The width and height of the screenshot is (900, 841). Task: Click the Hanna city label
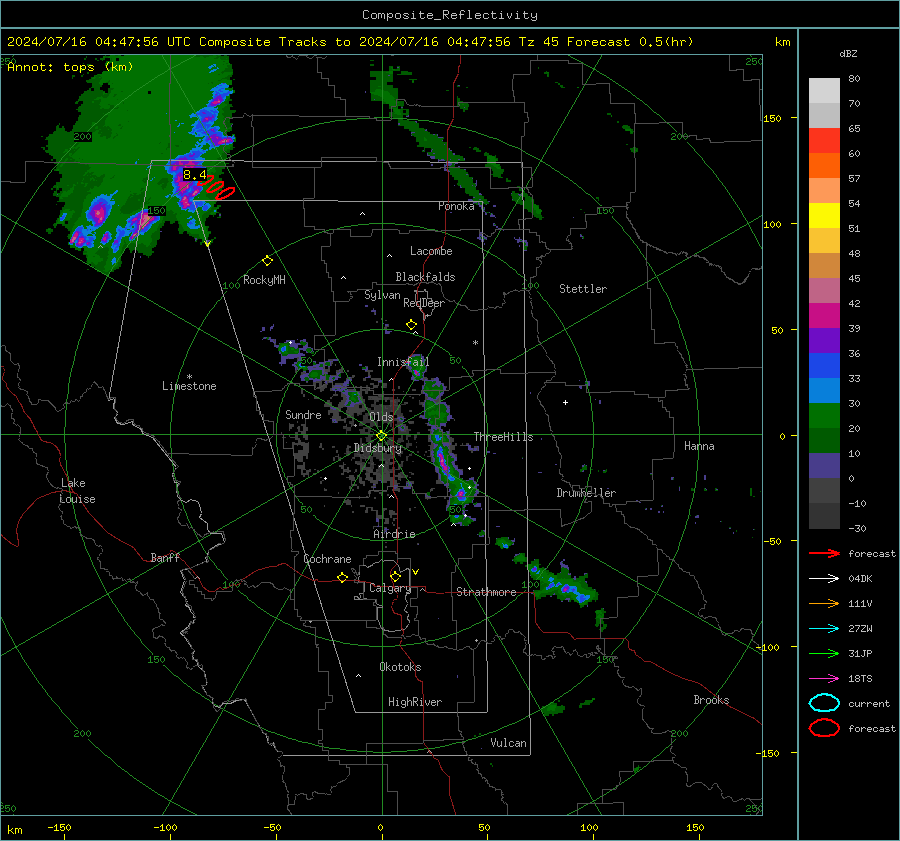[699, 447]
